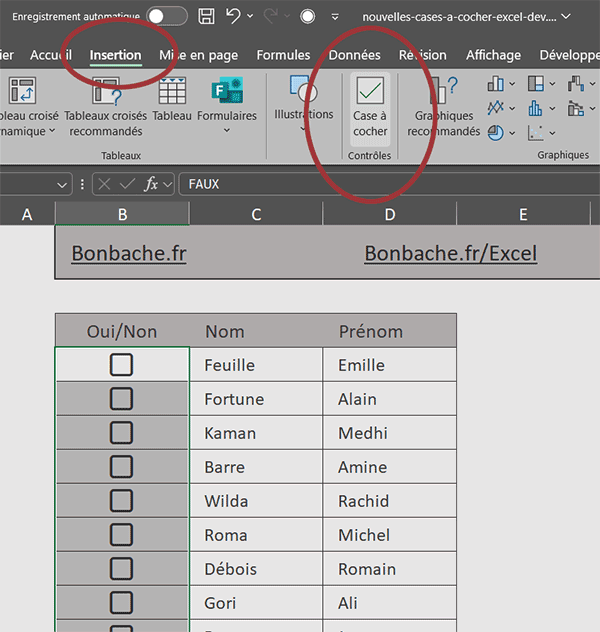The width and height of the screenshot is (600, 632).
Task: Open the Name Box dropdown
Action: coord(62,185)
